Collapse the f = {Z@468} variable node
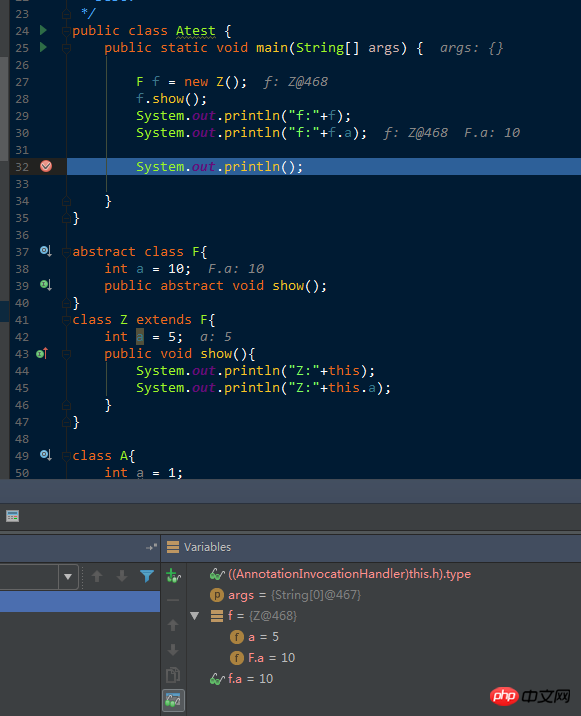The width and height of the screenshot is (581, 716). click(x=195, y=616)
